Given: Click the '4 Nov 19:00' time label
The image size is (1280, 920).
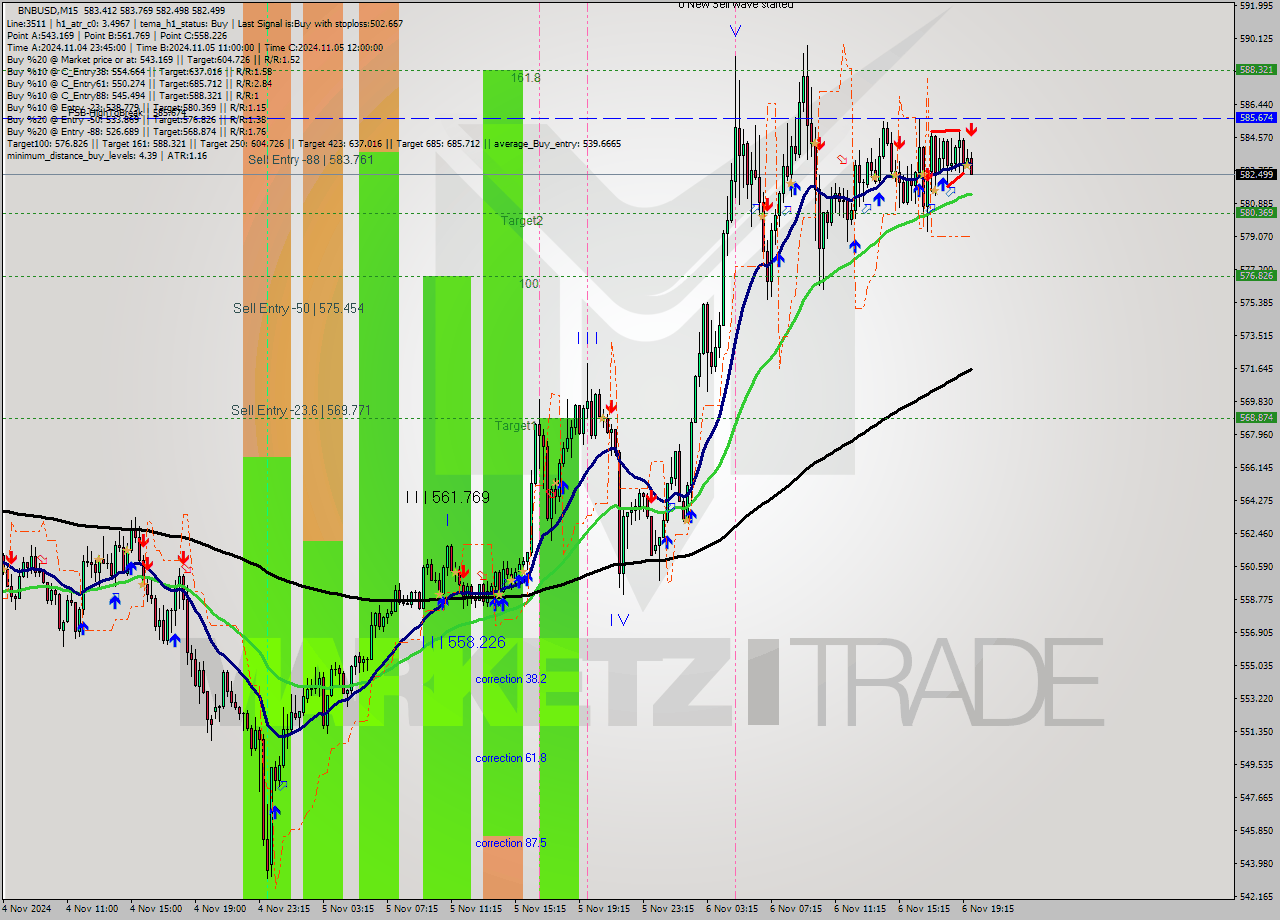Looking at the screenshot, I should [220, 909].
